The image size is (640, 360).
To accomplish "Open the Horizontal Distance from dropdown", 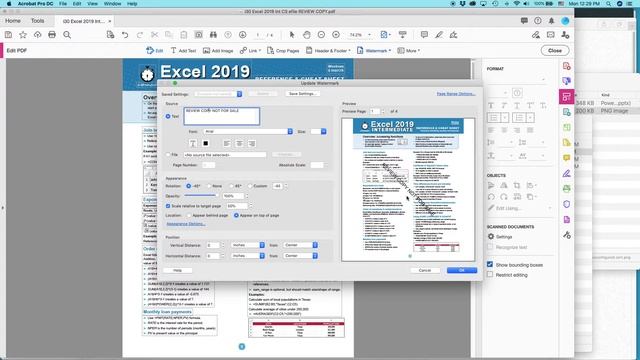I will click(300, 256).
